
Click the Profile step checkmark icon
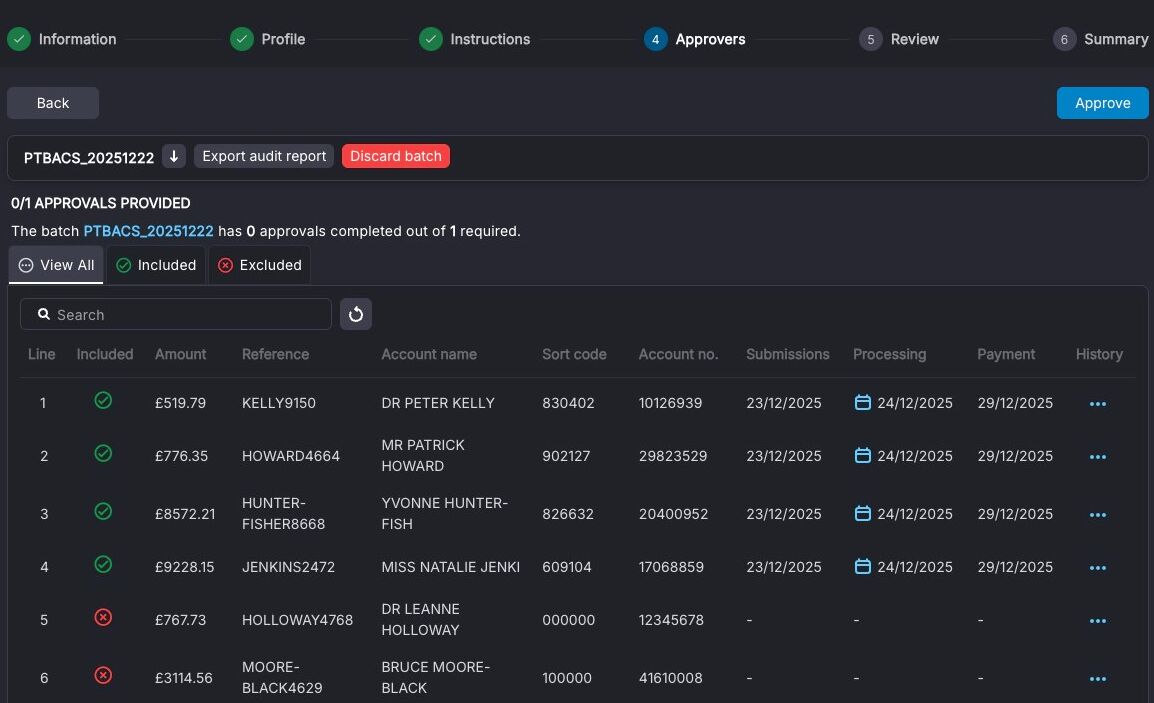[241, 39]
